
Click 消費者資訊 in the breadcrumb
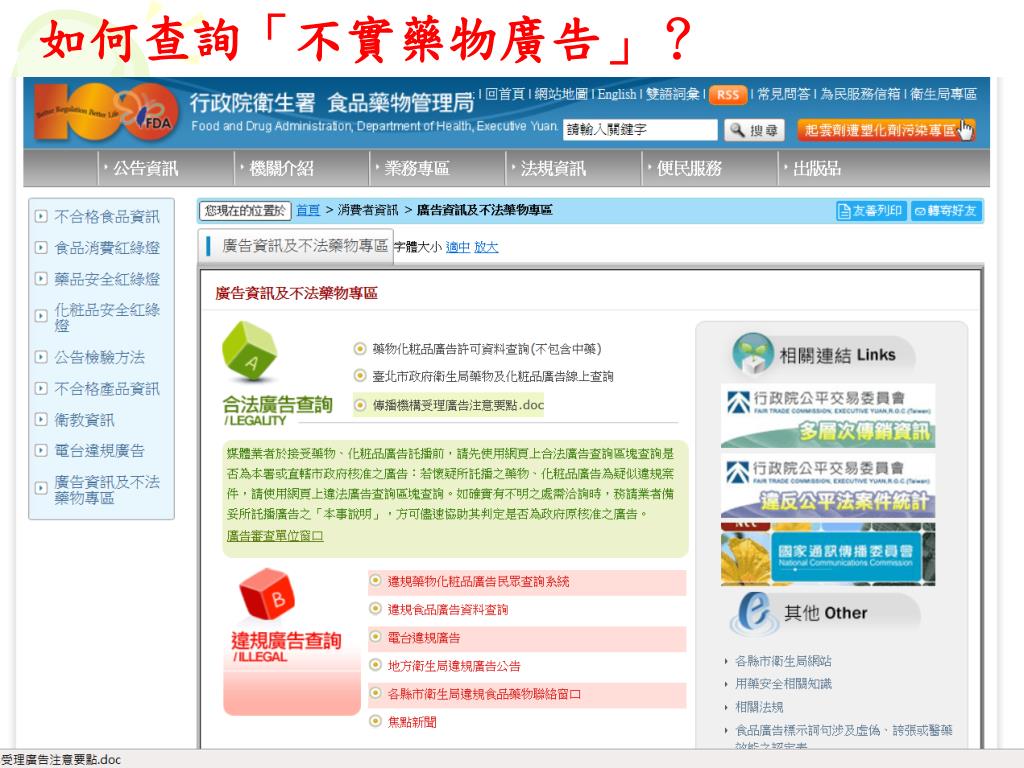(x=368, y=210)
